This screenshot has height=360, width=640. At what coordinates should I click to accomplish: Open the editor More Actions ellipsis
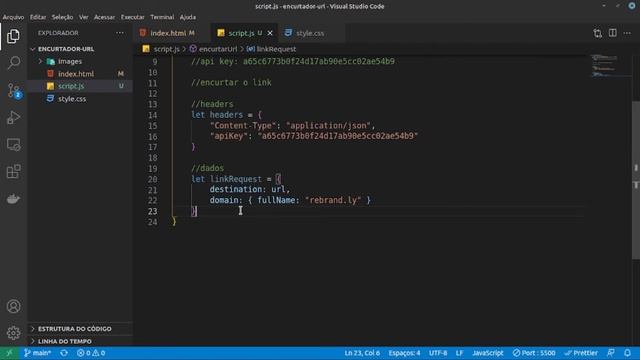pyautogui.click(x=627, y=33)
